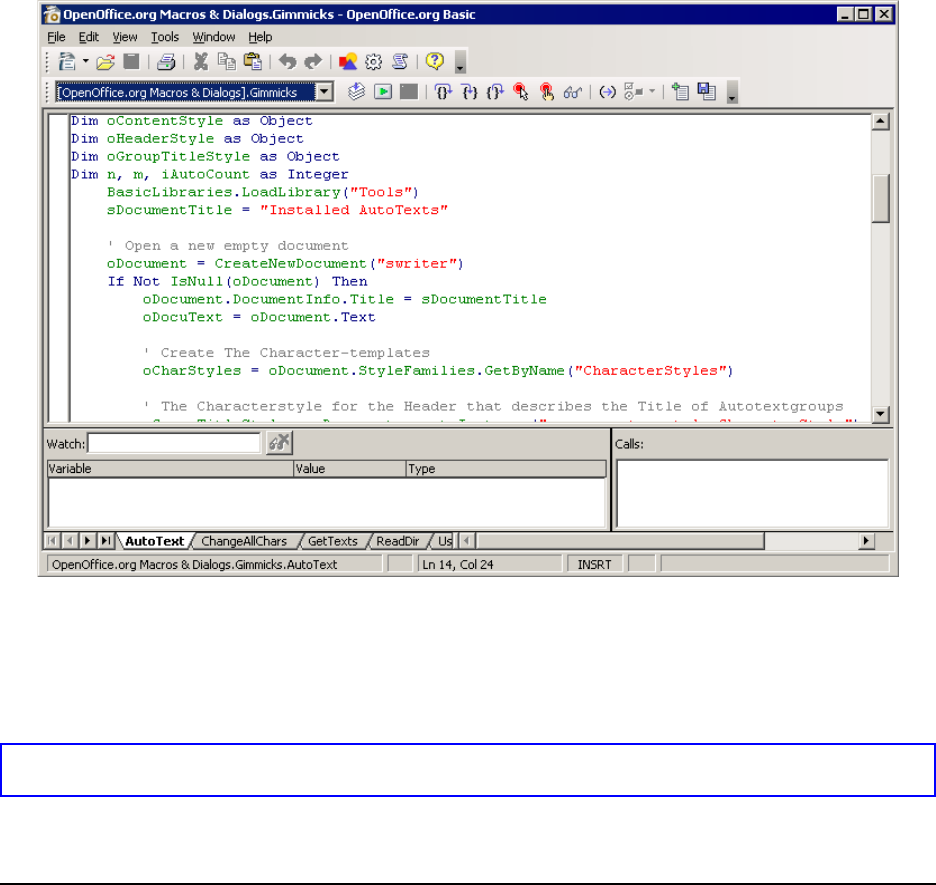Click the Stop macro square icon
This screenshot has height=885, width=936.
click(x=409, y=92)
